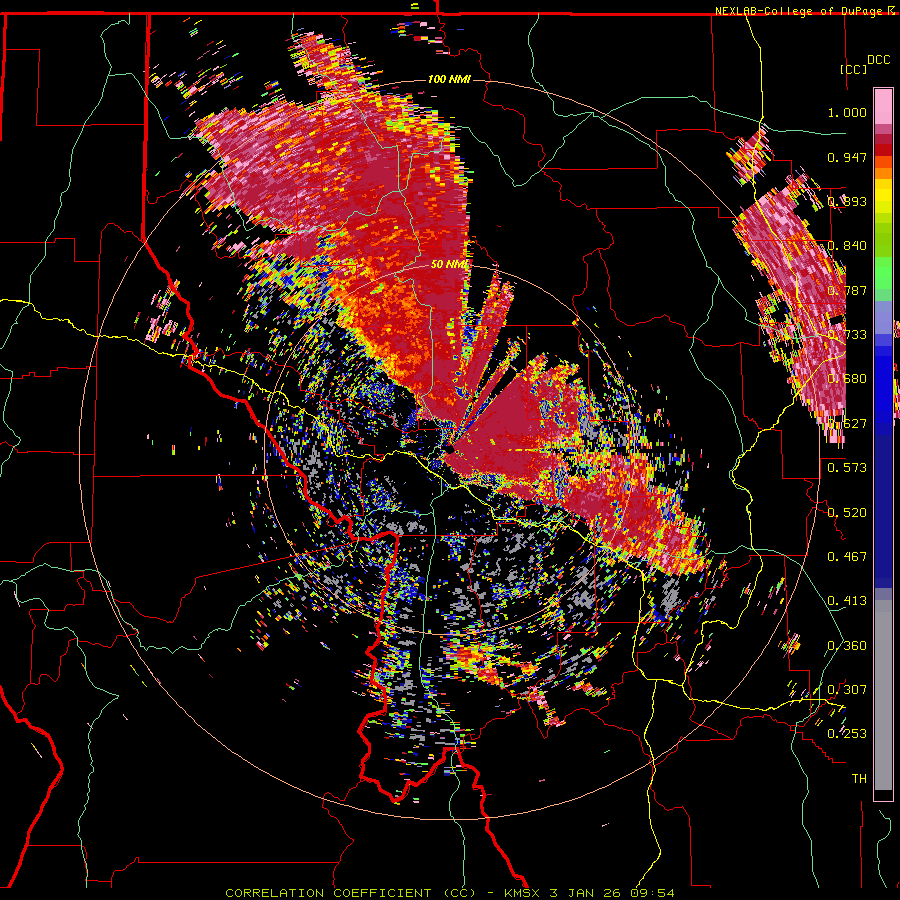
Task: Select the DCC label above the scale
Action: (878, 60)
